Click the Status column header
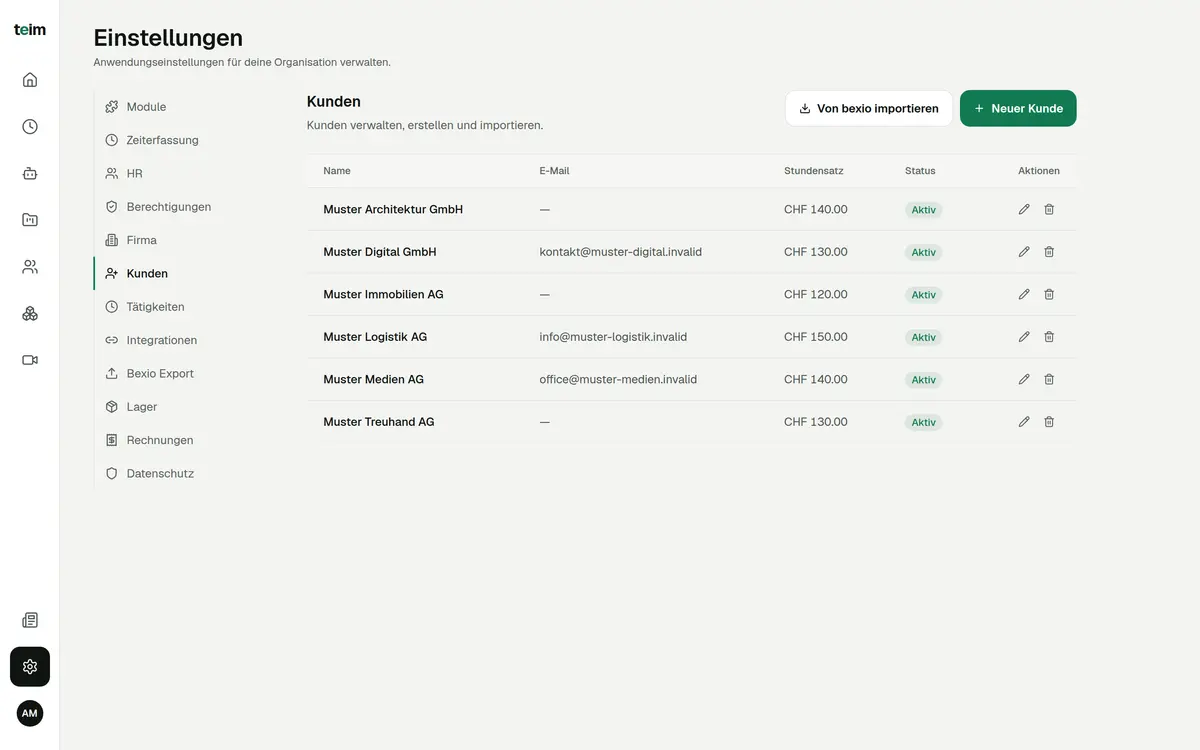Viewport: 1200px width, 750px height. pos(920,171)
